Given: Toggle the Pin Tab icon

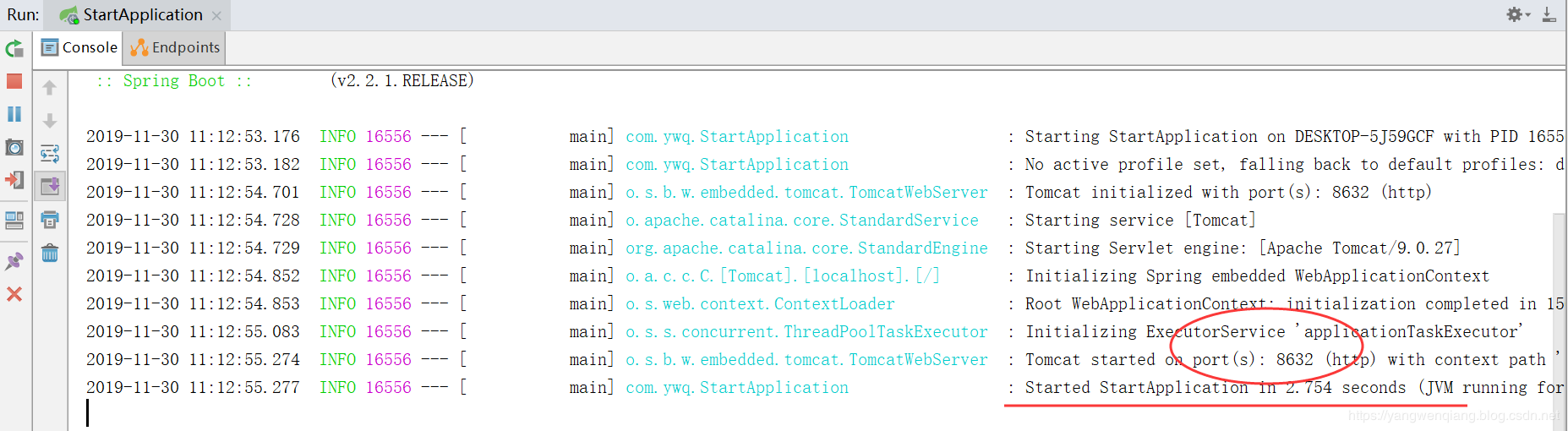Looking at the screenshot, I should pos(14,261).
